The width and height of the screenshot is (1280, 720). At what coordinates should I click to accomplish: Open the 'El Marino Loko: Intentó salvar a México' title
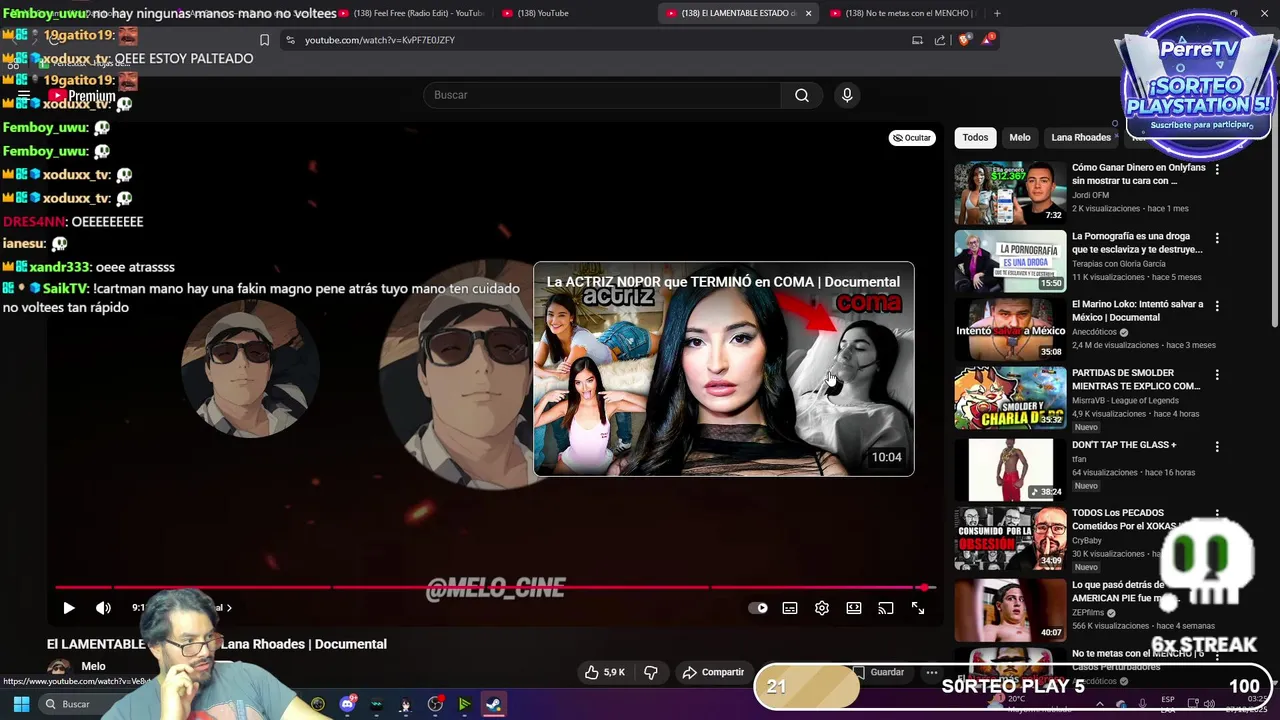(1137, 311)
